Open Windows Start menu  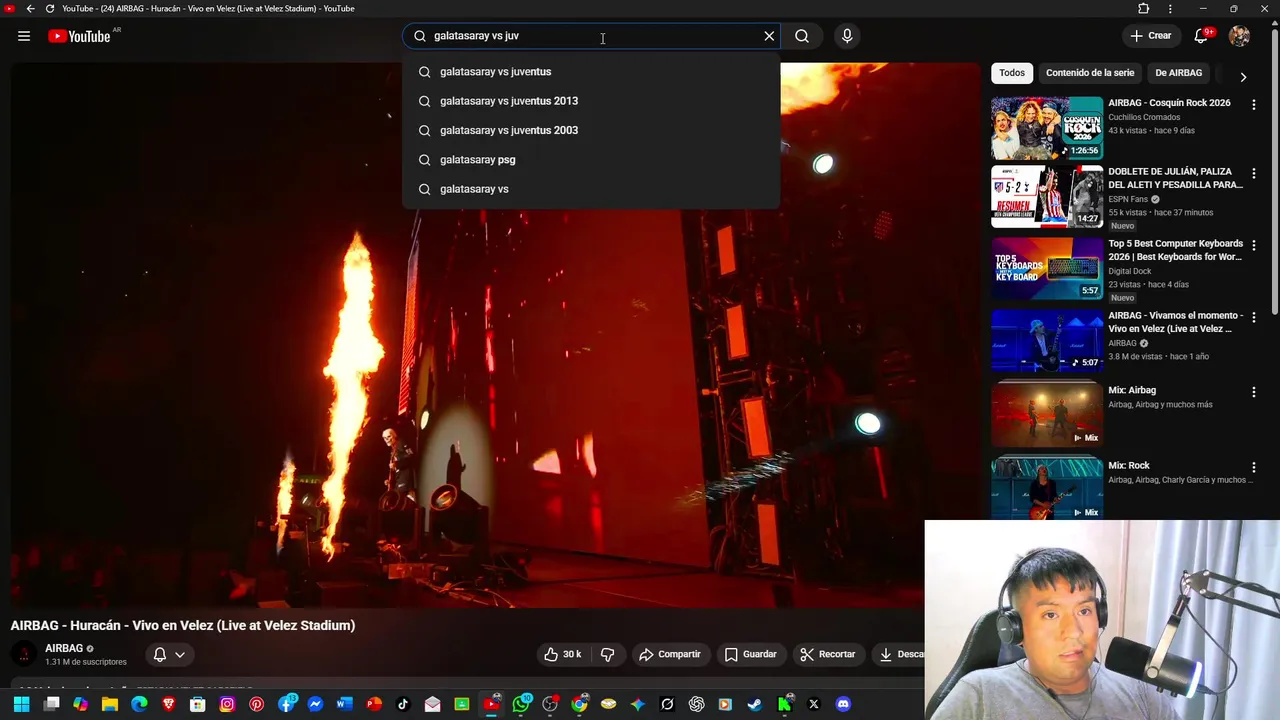click(21, 704)
